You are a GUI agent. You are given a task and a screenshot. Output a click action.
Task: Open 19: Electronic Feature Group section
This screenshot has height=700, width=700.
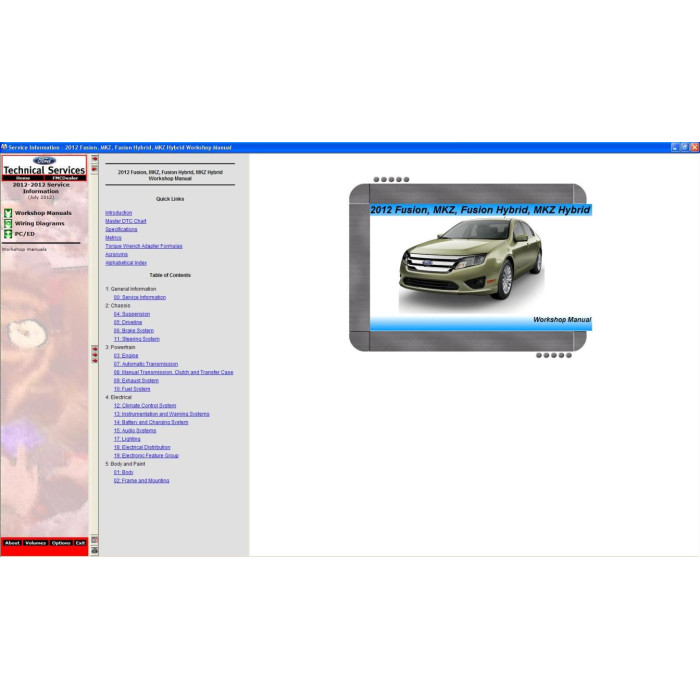coord(146,456)
